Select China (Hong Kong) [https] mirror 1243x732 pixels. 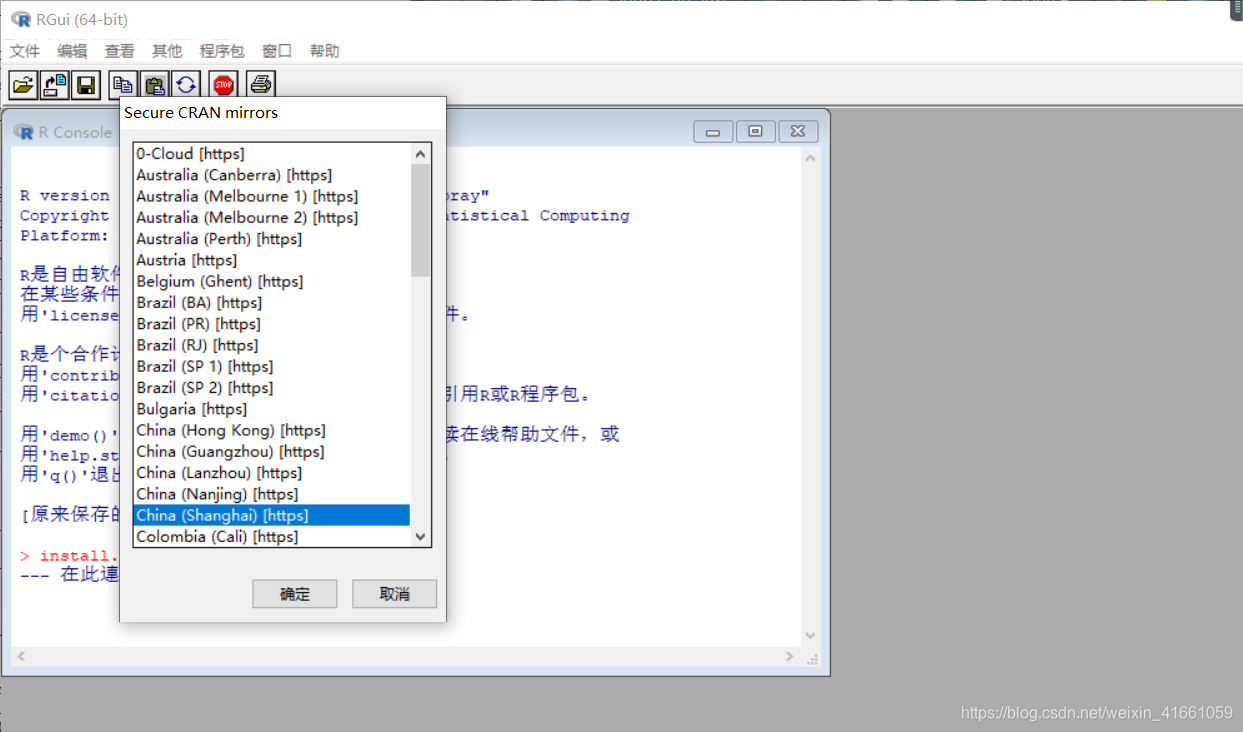272,430
